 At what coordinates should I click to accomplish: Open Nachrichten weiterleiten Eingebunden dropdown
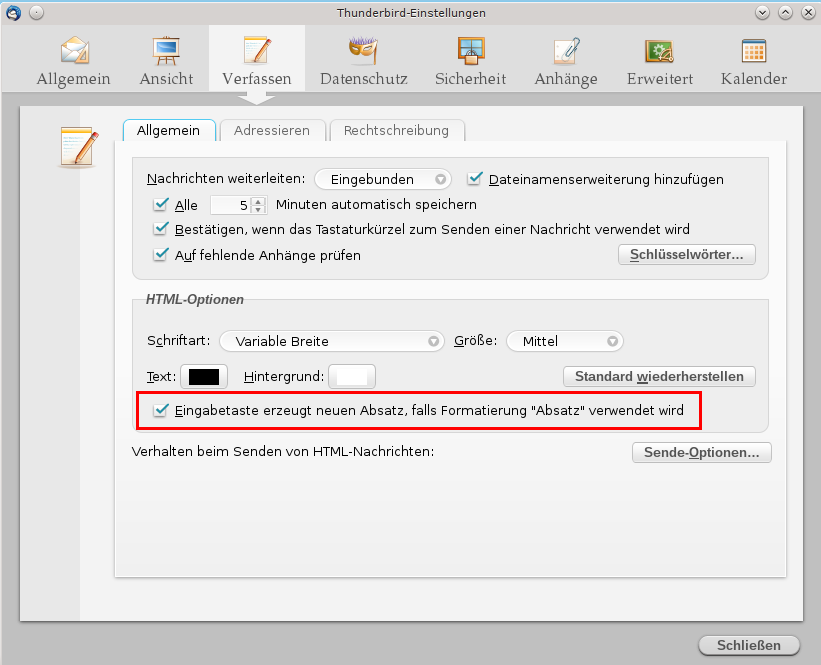click(x=383, y=179)
